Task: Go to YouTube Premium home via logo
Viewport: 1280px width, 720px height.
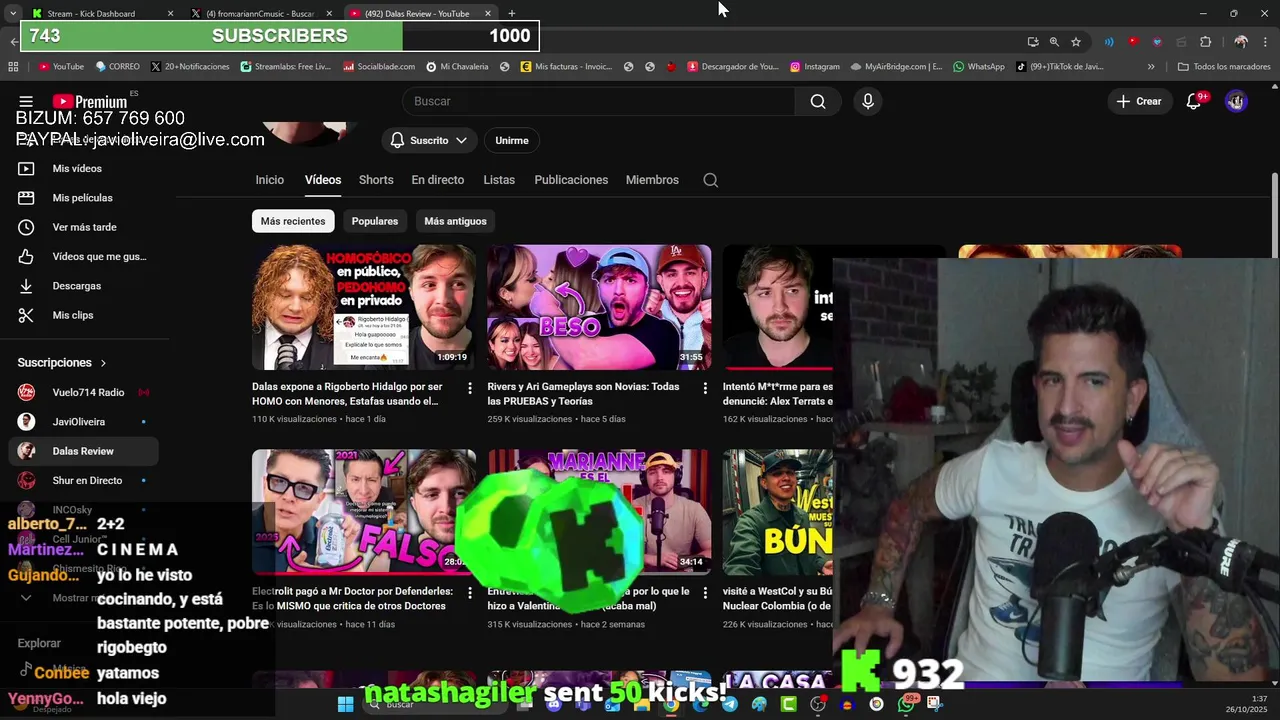Action: pyautogui.click(x=90, y=101)
